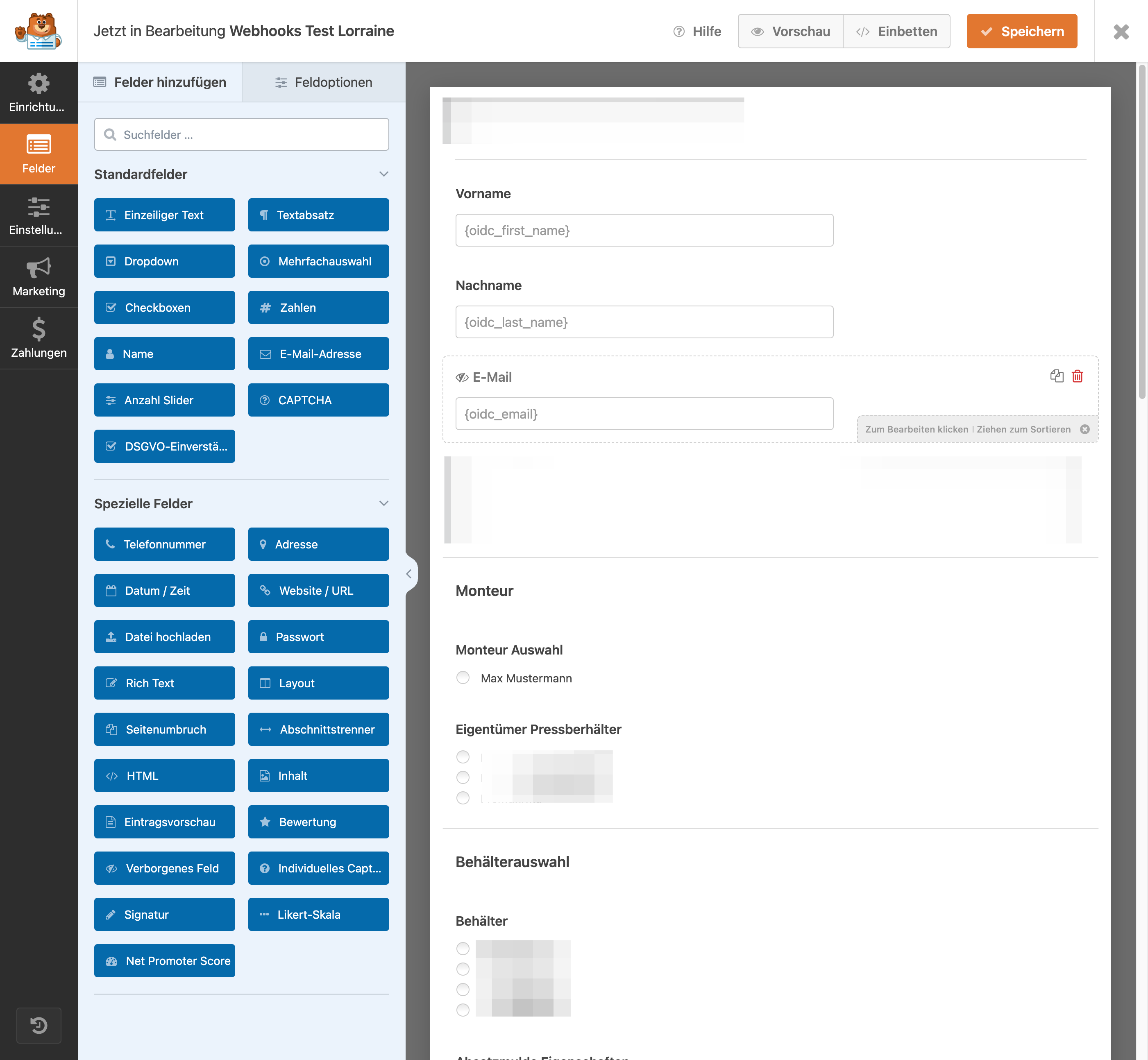Collapse the Standardfelder section chevron
This screenshot has height=1060, width=1148.
[x=384, y=174]
